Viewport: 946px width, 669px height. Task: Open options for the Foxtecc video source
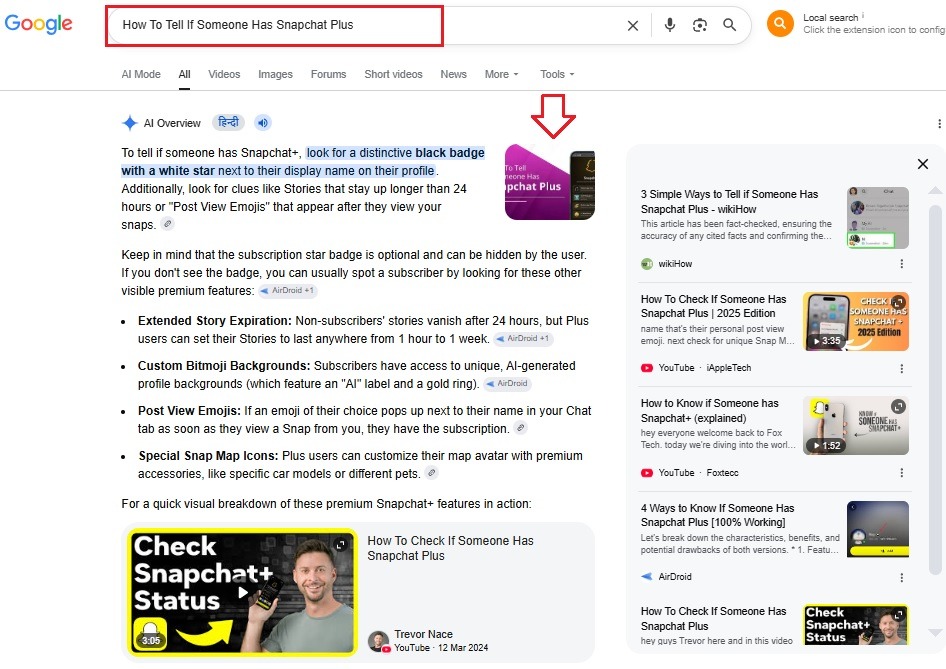pos(901,473)
